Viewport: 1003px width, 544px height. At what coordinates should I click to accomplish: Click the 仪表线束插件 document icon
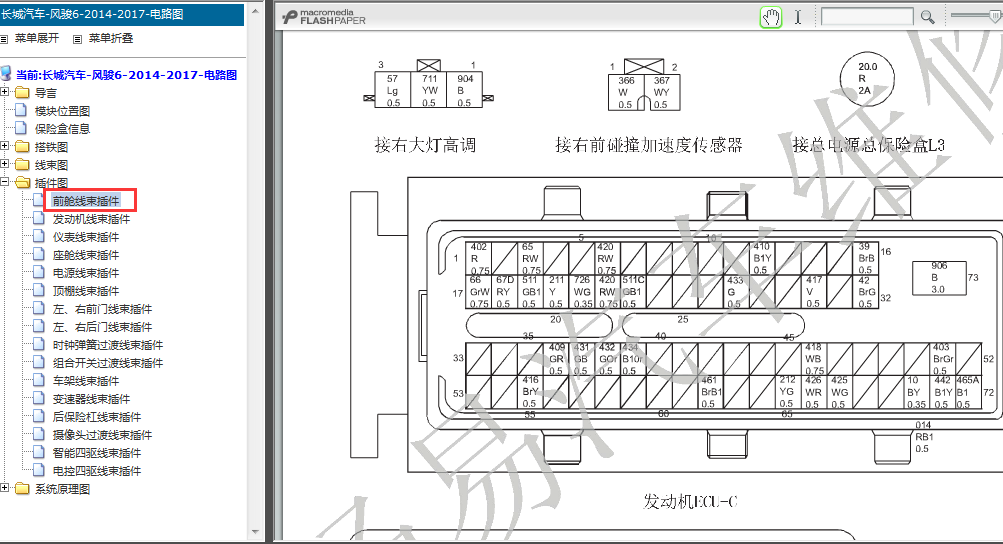click(x=38, y=236)
